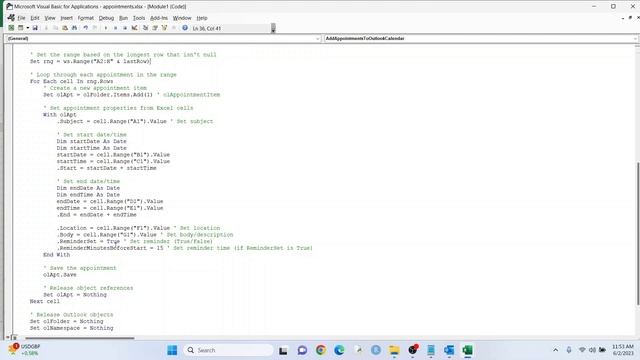Click the taskbar Search box
This screenshot has height=360, width=640.
229,350
